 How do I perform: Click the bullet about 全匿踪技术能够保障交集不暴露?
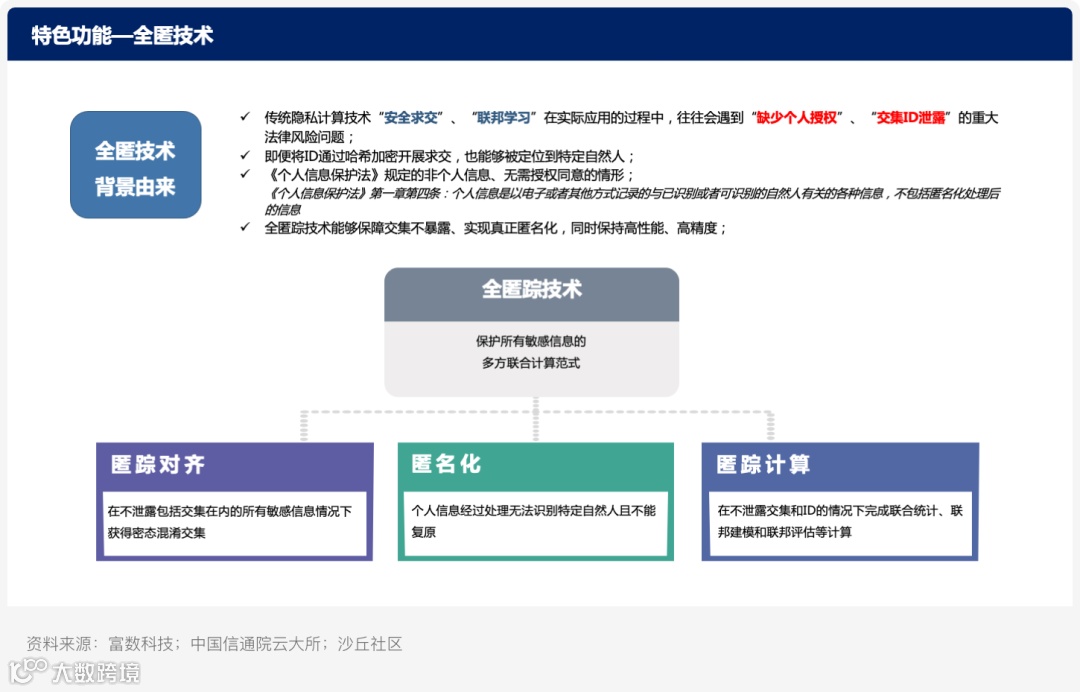click(x=495, y=228)
